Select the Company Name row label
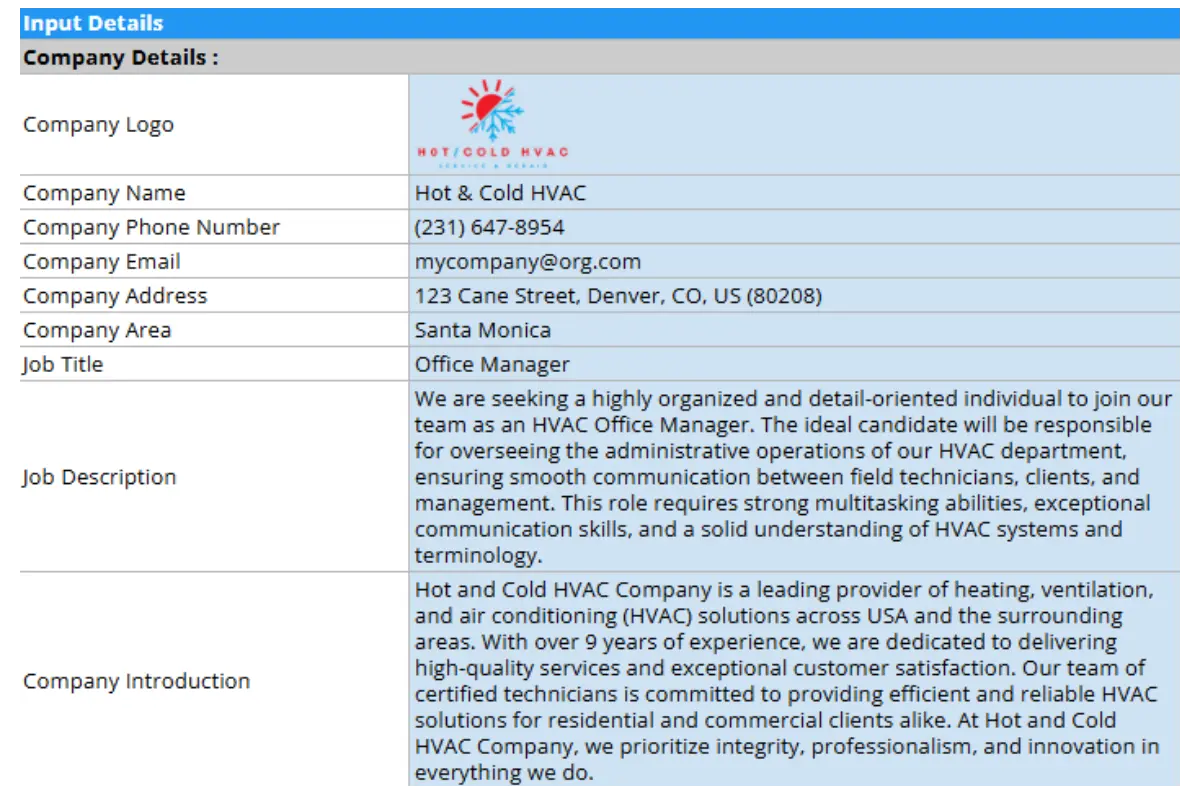The height and width of the screenshot is (794, 1200). 104,192
